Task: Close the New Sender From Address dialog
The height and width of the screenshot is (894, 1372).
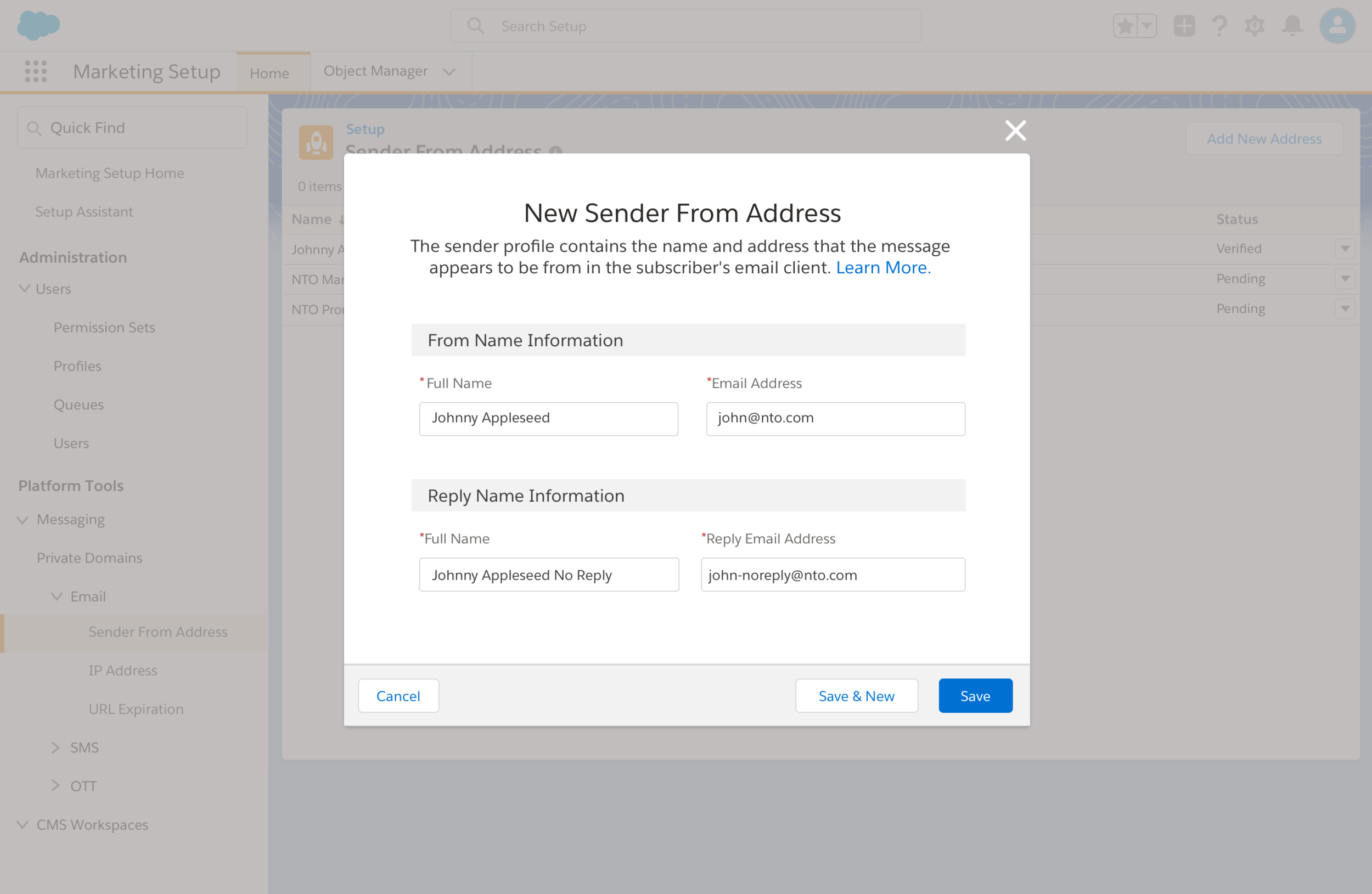Action: [1015, 131]
